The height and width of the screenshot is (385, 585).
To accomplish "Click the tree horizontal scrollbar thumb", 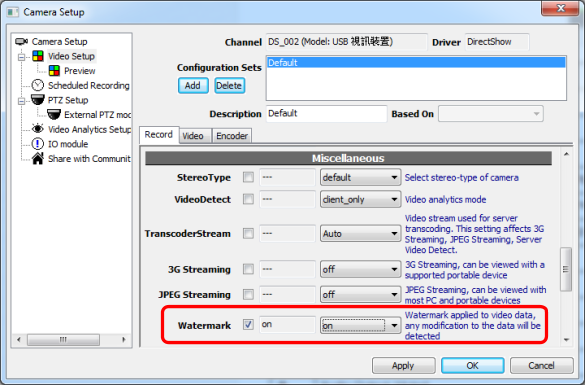I will click(63, 339).
